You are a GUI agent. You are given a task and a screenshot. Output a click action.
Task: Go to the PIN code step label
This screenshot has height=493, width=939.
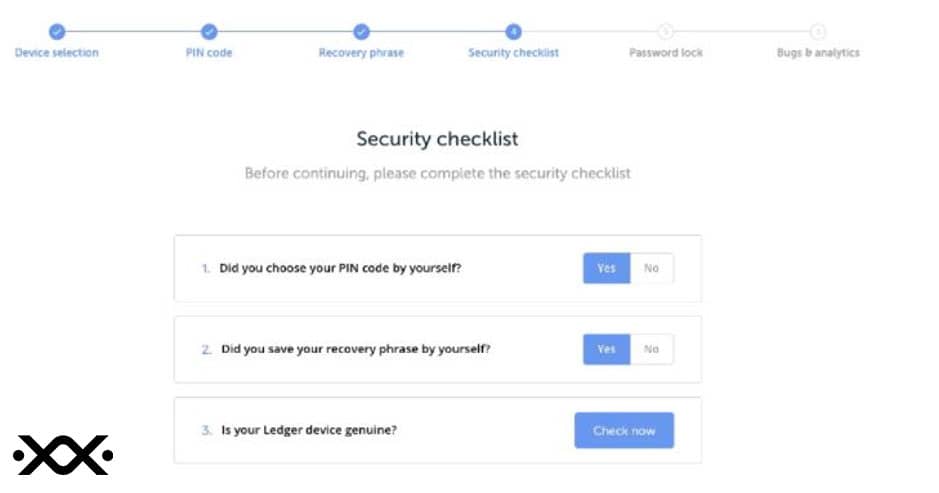pos(209,53)
